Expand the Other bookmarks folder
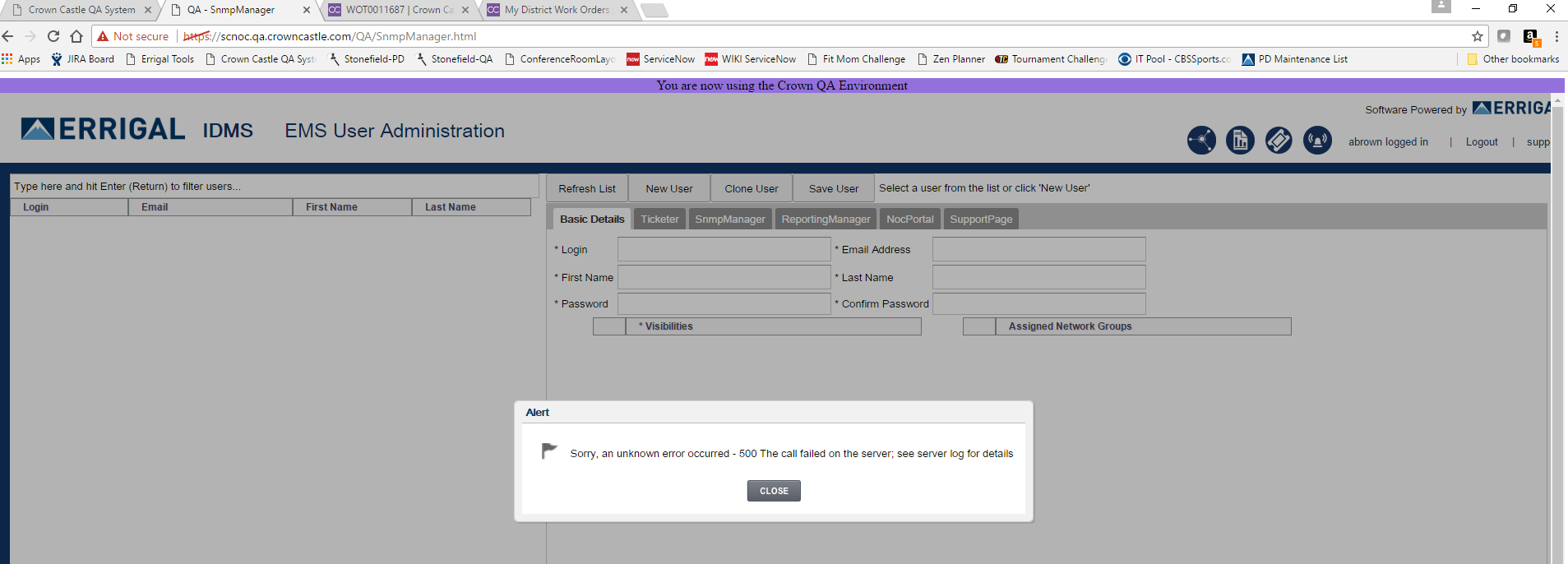Screen dimensions: 1568x564 pyautogui.click(x=1513, y=59)
